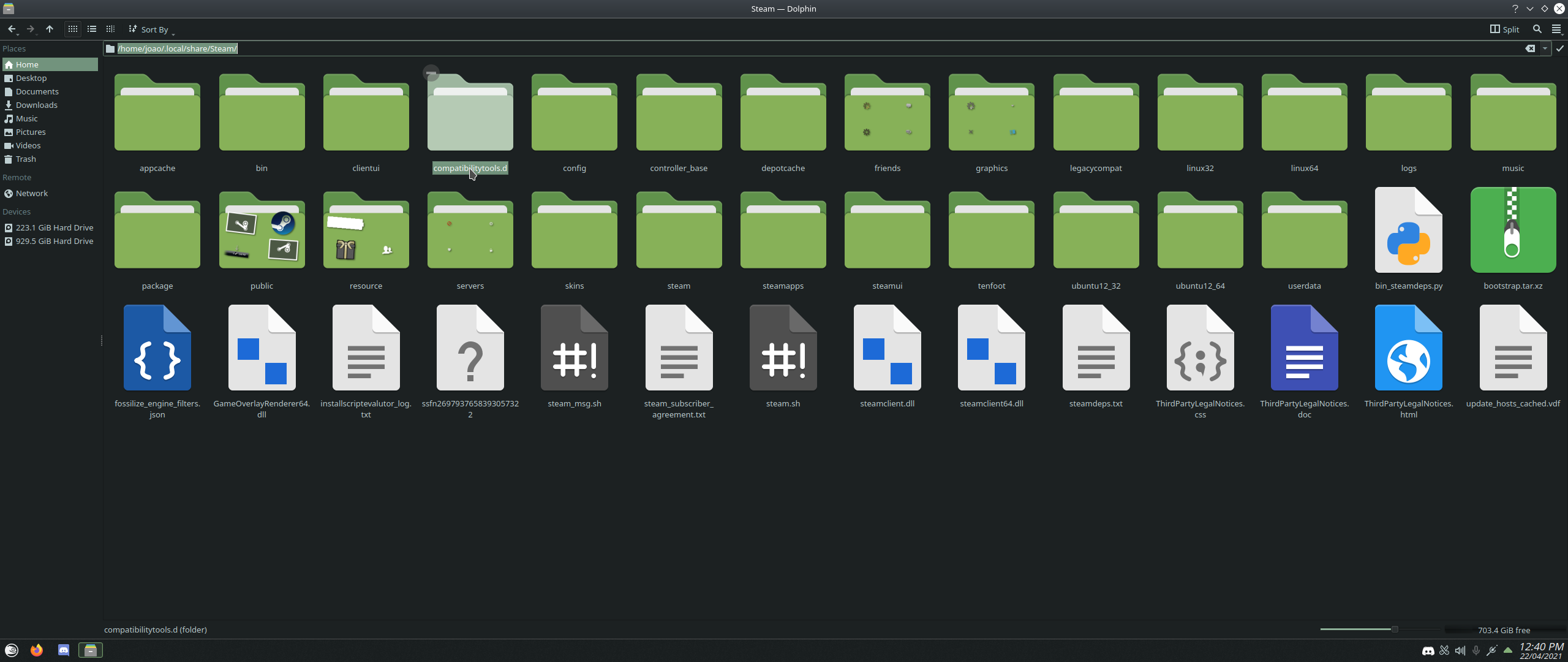This screenshot has width=1568, height=662.
Task: Go forward in folder history
Action: [30, 29]
